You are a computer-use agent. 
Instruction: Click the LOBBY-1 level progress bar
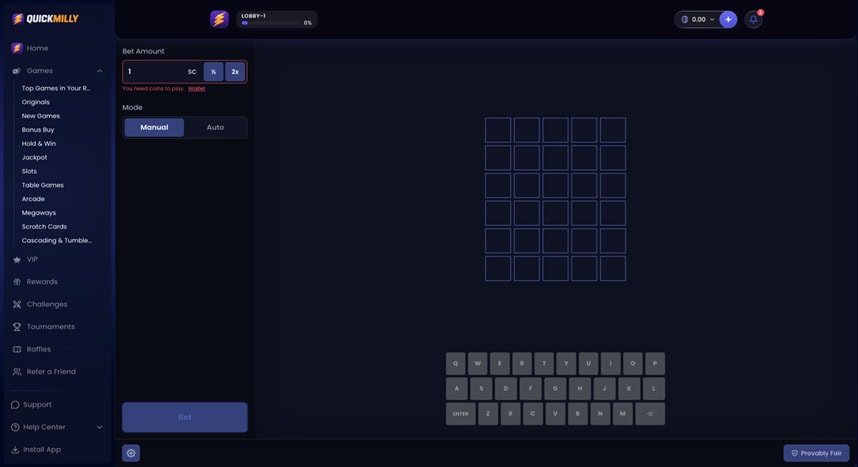(x=276, y=23)
